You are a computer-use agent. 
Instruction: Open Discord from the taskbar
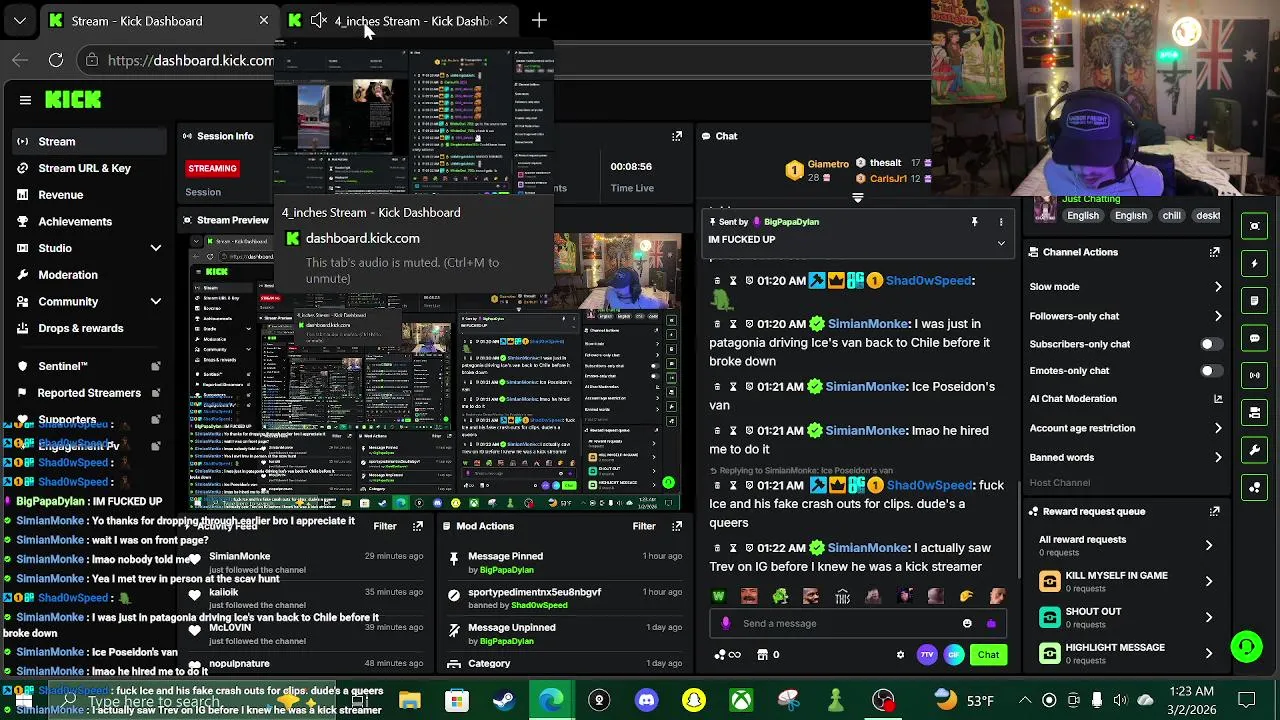click(x=647, y=700)
